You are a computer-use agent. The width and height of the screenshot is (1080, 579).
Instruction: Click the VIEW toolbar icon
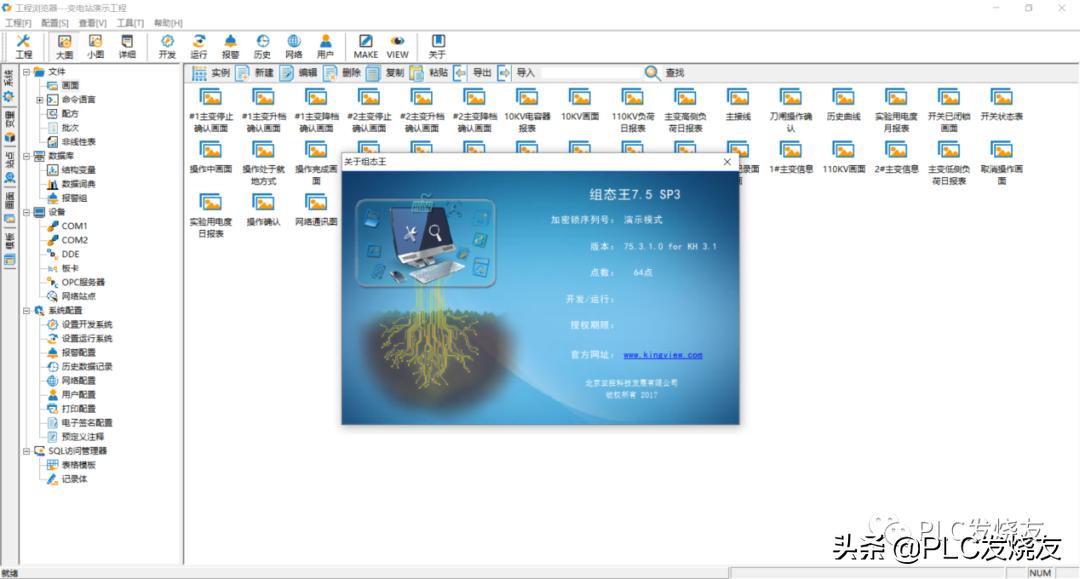pos(396,44)
